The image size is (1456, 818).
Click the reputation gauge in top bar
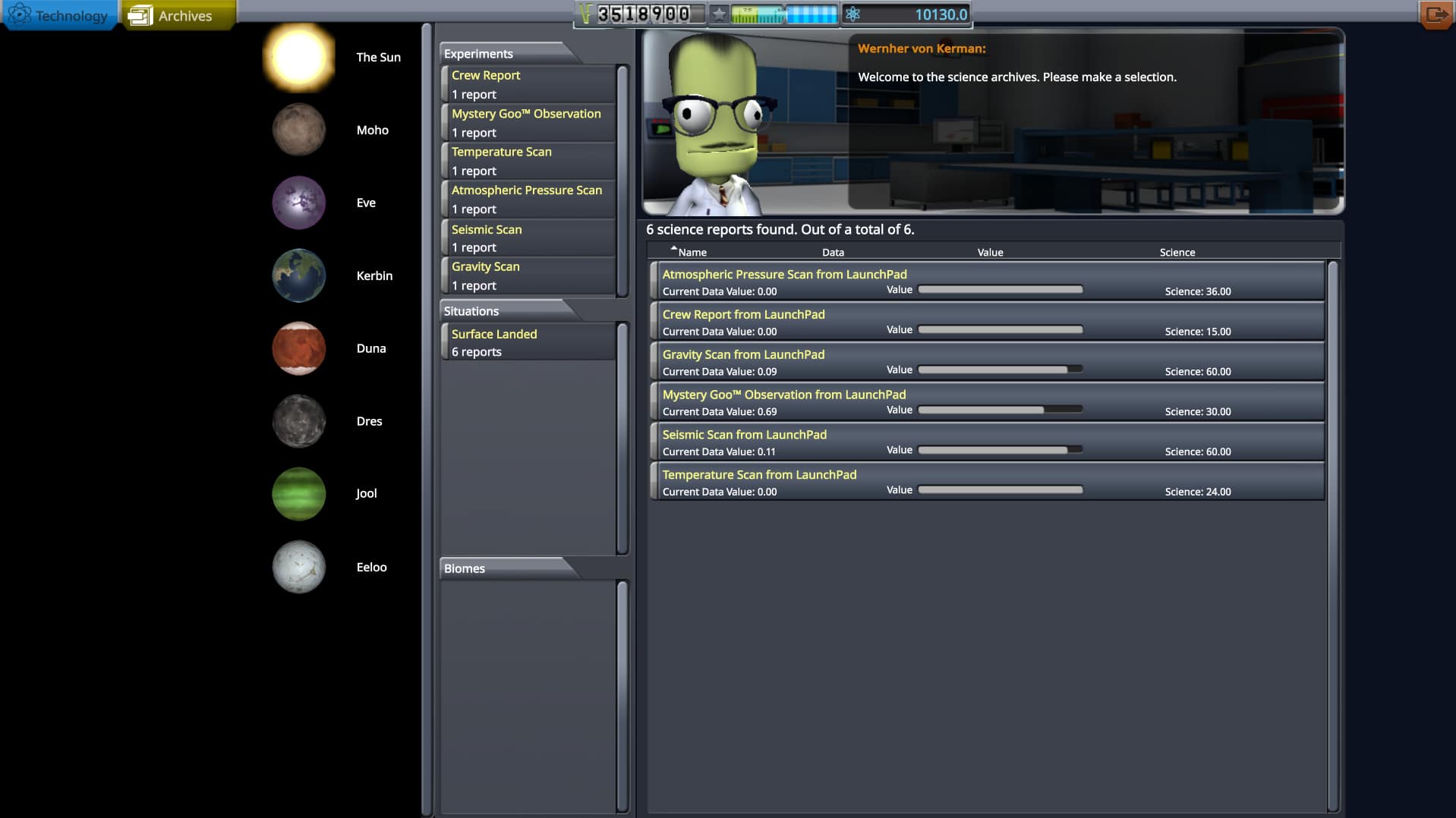pyautogui.click(x=784, y=14)
